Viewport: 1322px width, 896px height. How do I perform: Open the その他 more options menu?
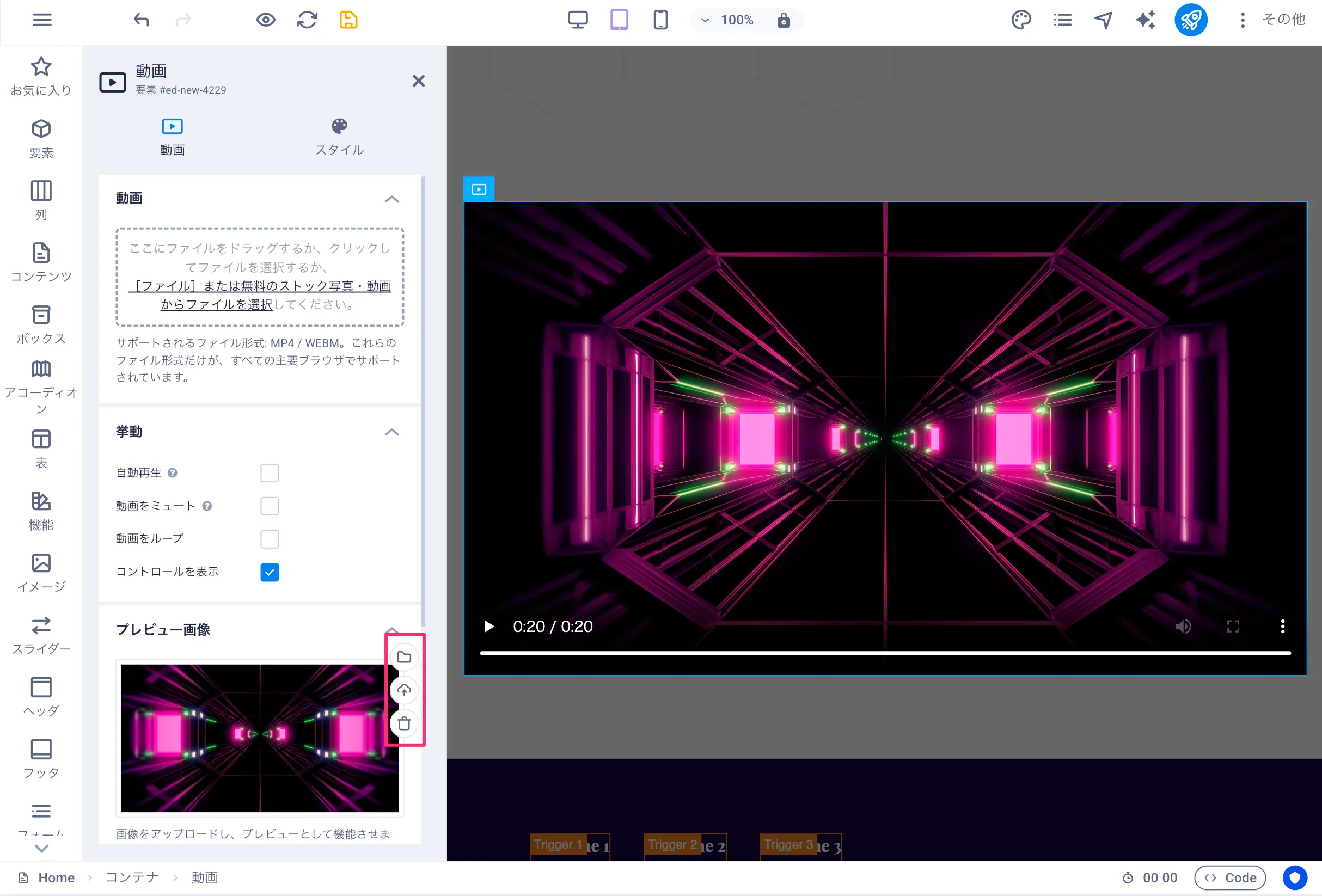(x=1273, y=20)
